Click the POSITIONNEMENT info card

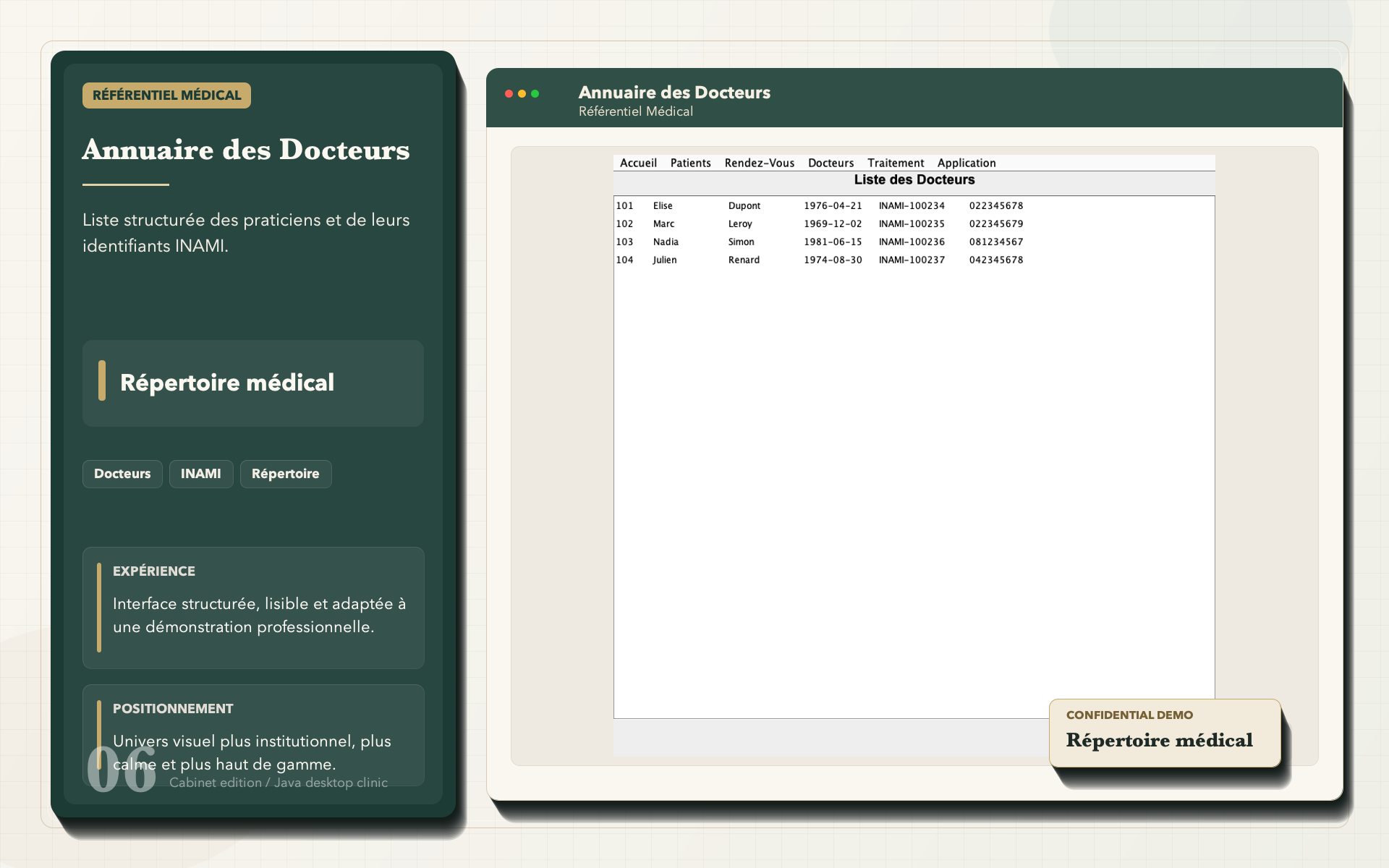pyautogui.click(x=253, y=735)
